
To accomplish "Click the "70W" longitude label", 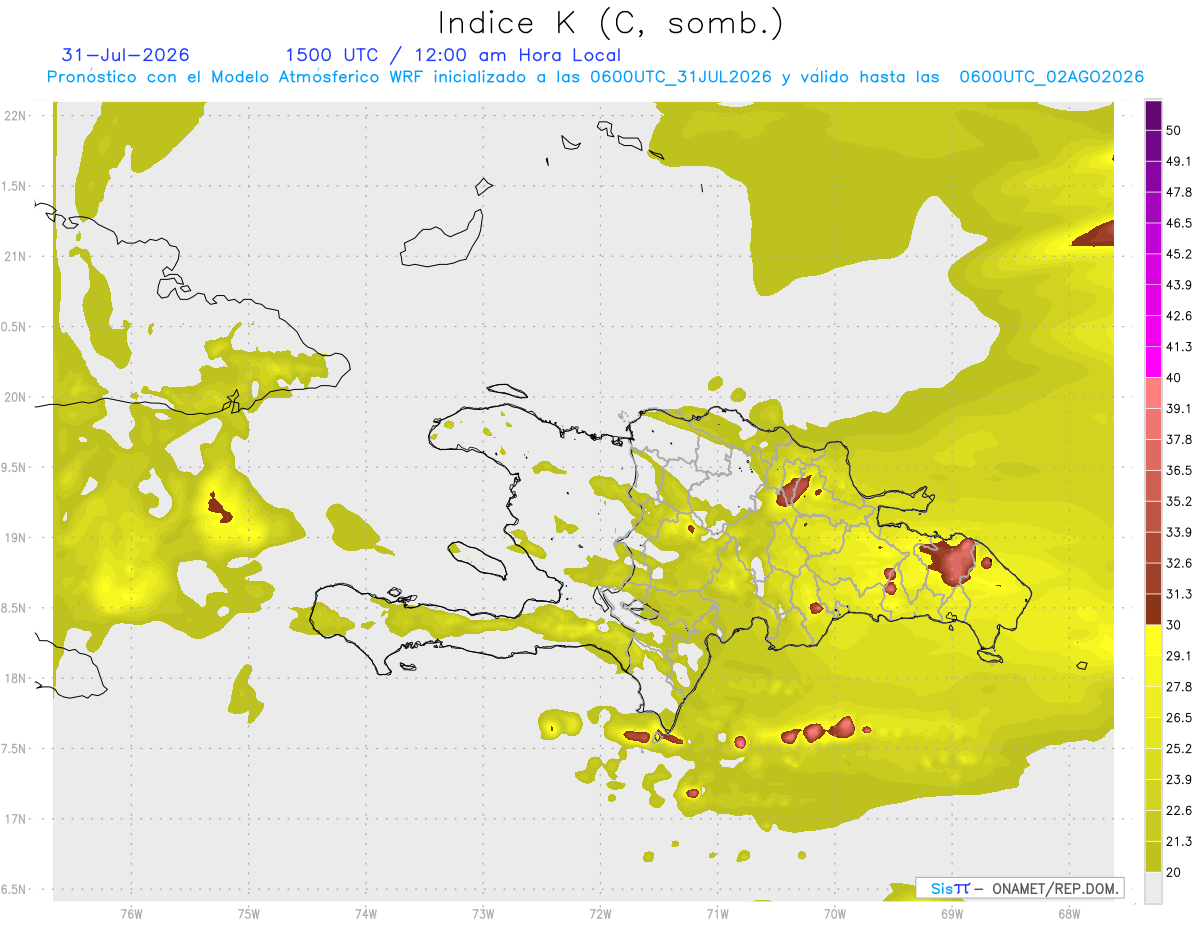I will click(835, 914).
